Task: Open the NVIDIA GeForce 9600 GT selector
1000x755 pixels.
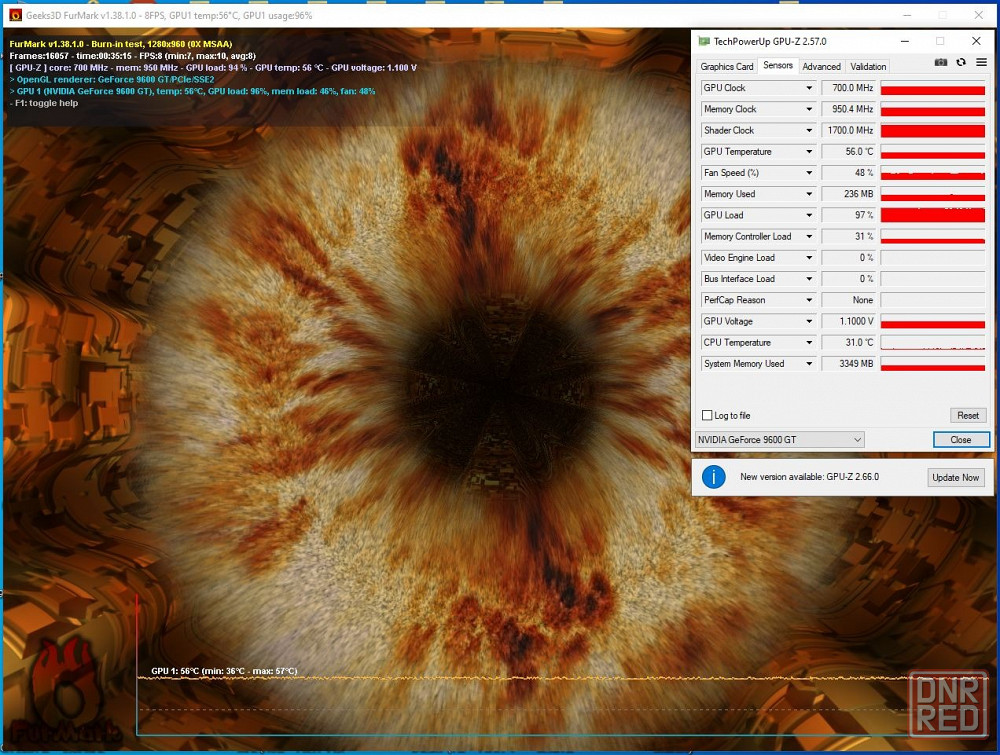Action: click(x=780, y=440)
